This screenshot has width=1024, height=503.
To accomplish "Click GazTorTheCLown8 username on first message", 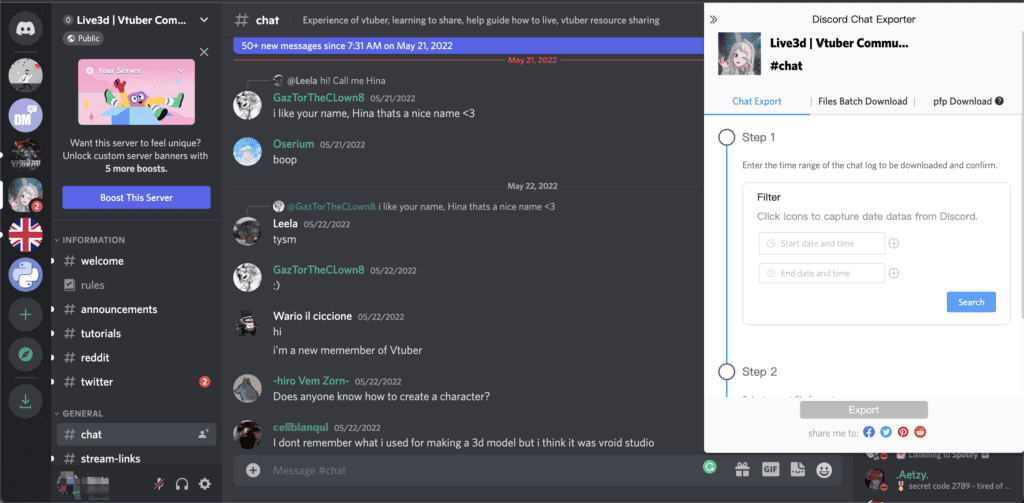I will (318, 99).
